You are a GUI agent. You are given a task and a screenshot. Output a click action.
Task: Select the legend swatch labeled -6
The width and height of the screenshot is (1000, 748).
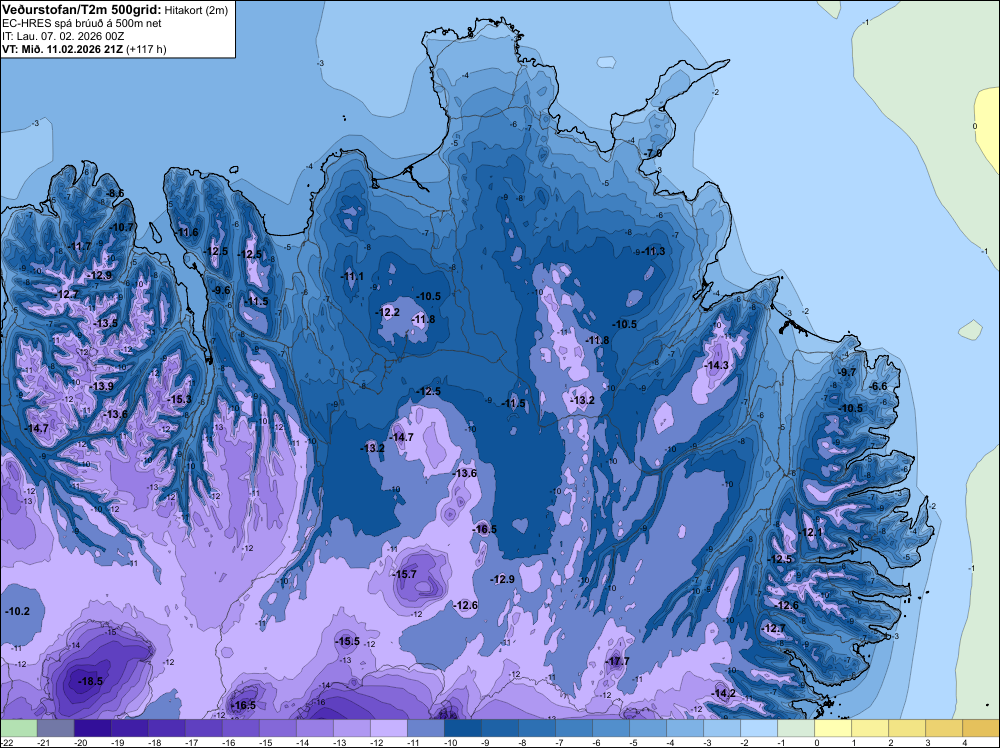[x=610, y=728]
